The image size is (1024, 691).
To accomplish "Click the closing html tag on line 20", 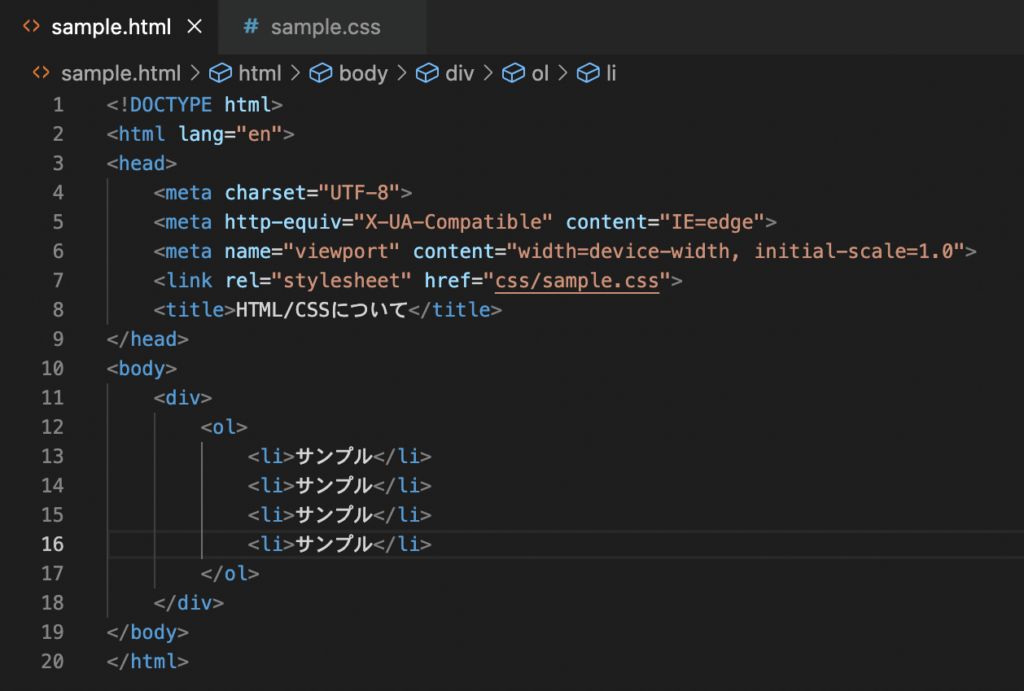I will pyautogui.click(x=147, y=661).
